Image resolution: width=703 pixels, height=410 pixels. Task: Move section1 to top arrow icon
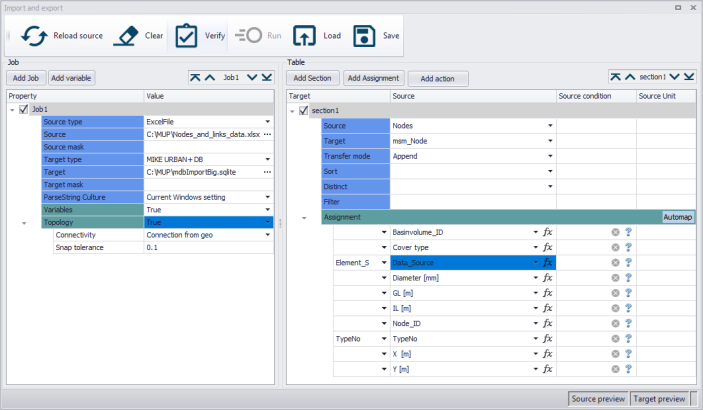(x=616, y=77)
